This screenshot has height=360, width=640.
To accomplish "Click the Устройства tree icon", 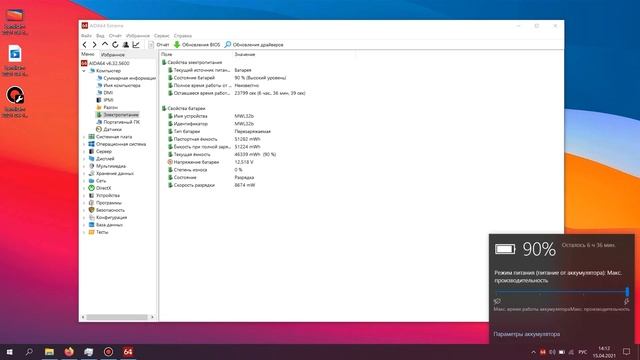I will point(91,196).
